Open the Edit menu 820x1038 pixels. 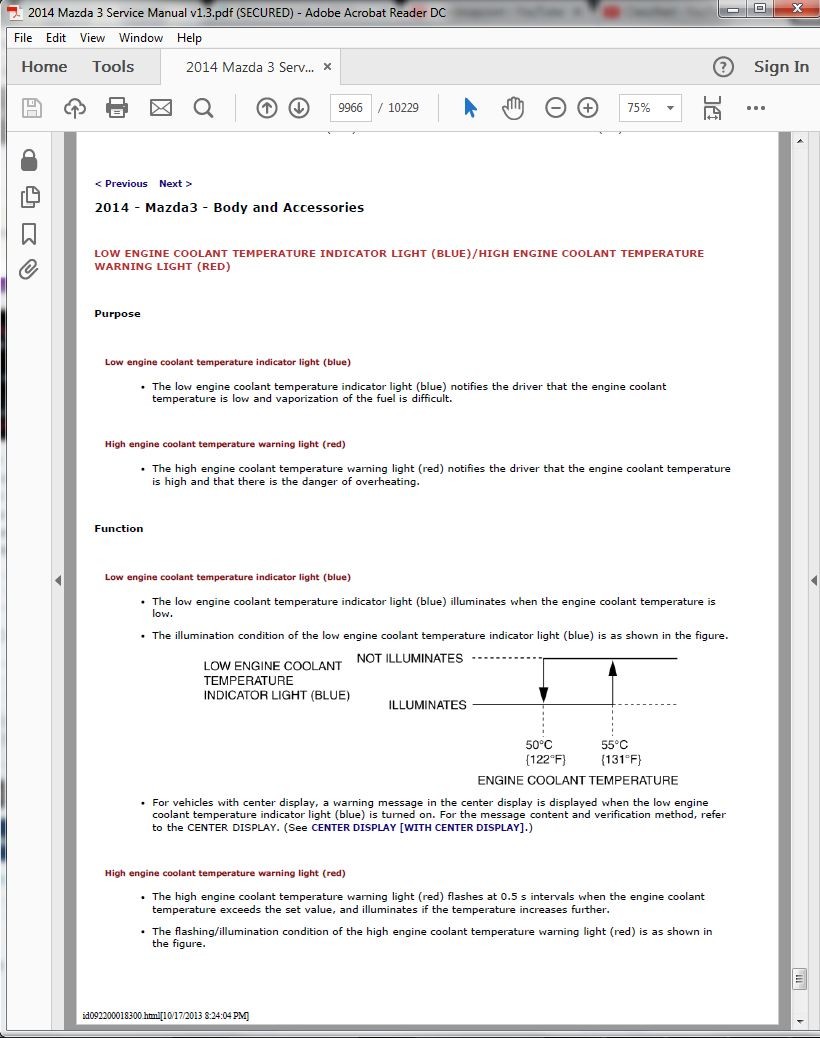pos(56,38)
